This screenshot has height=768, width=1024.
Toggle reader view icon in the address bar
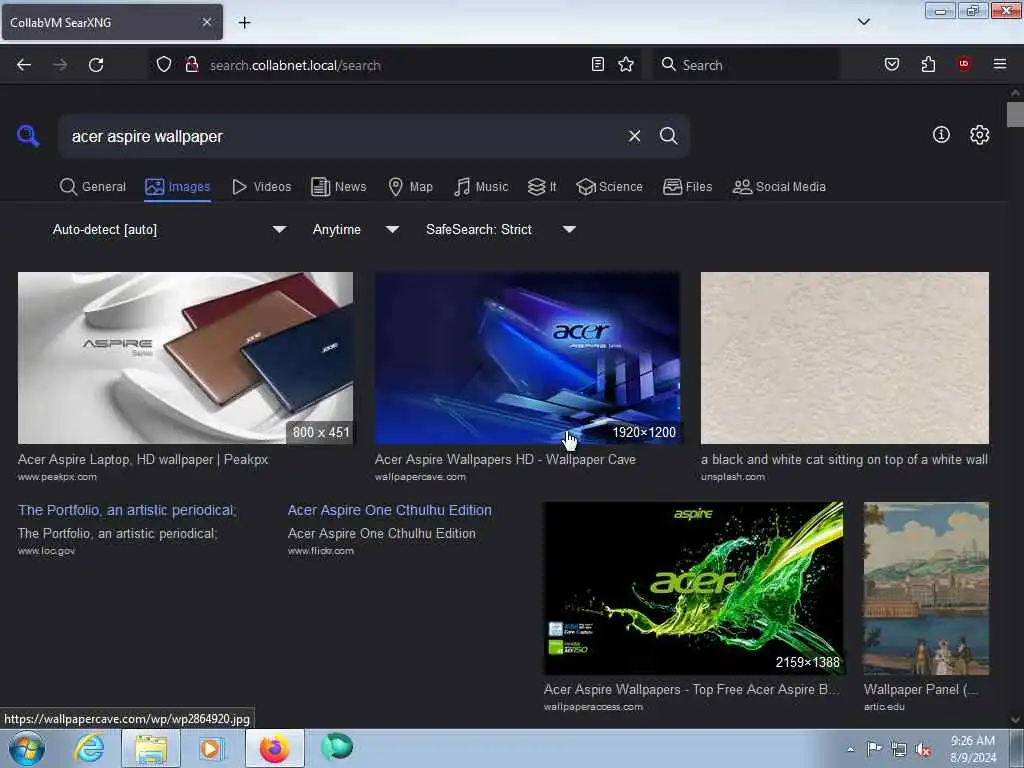click(598, 64)
